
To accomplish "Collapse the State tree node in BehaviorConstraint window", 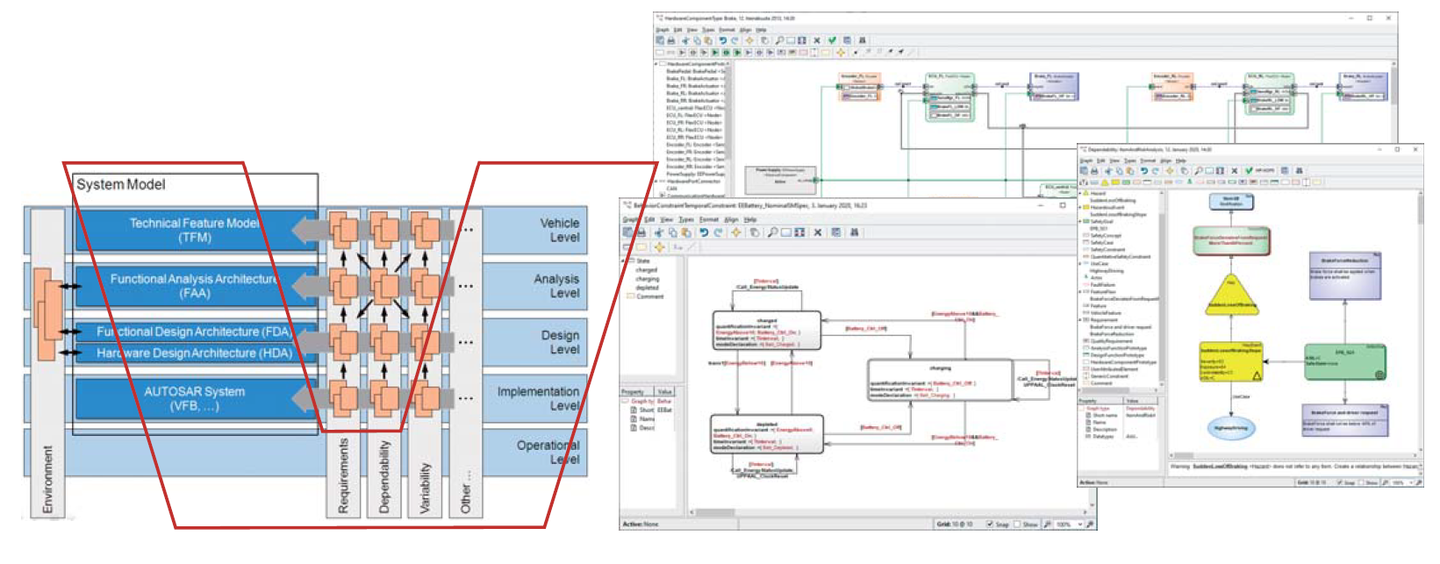I will click(x=623, y=261).
